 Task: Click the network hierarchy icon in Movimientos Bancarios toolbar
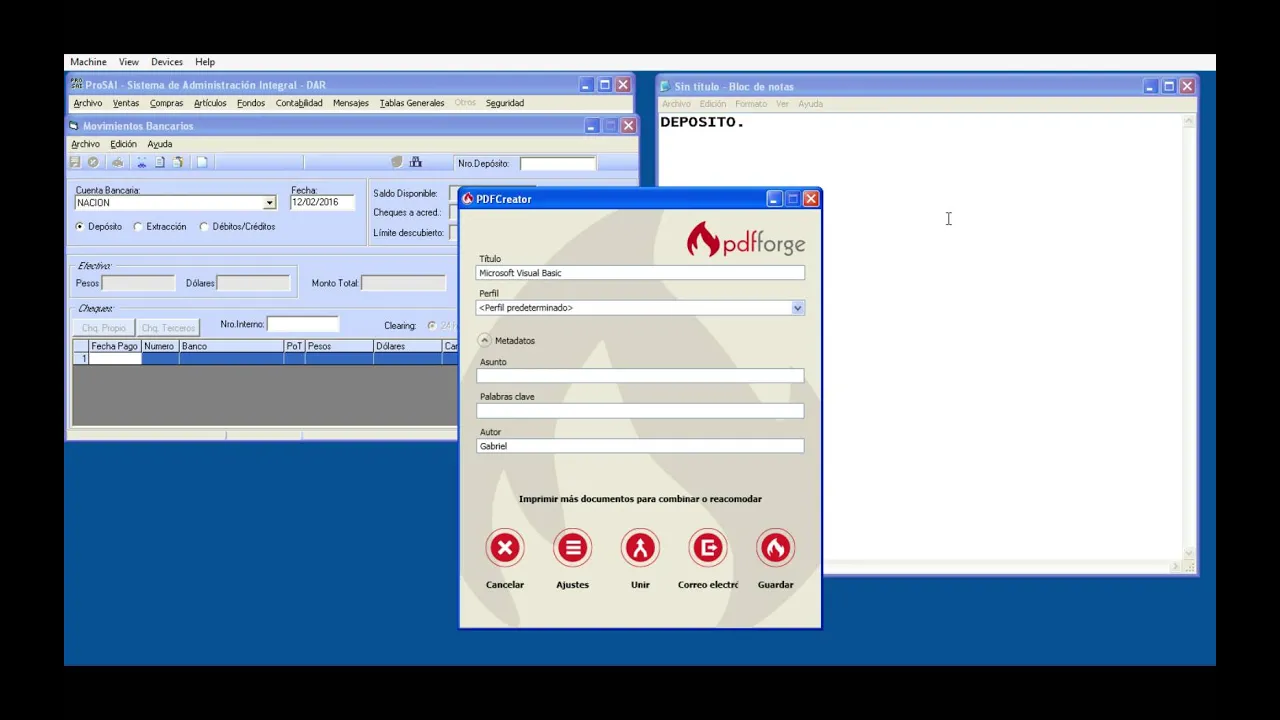point(416,162)
